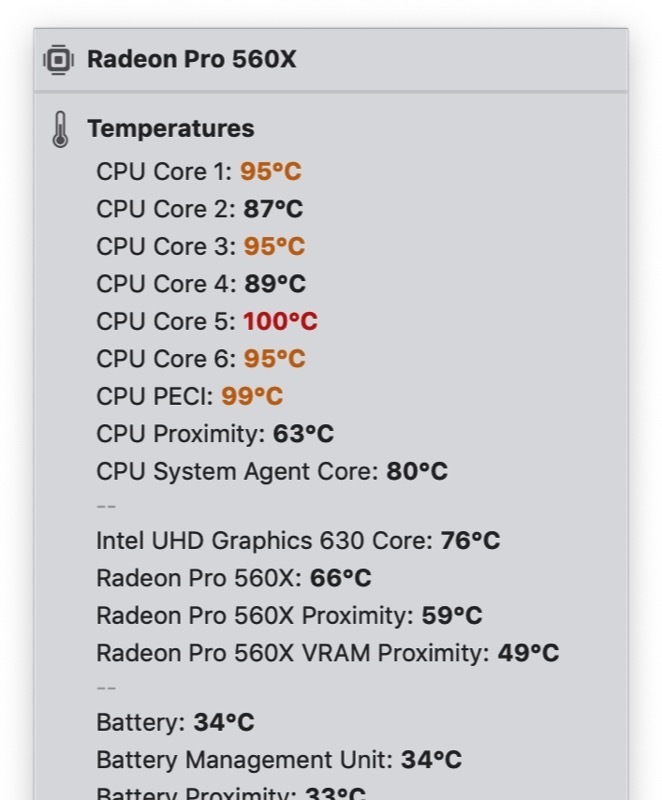
Task: Select the Battery Management Unit entry
Action: click(278, 760)
